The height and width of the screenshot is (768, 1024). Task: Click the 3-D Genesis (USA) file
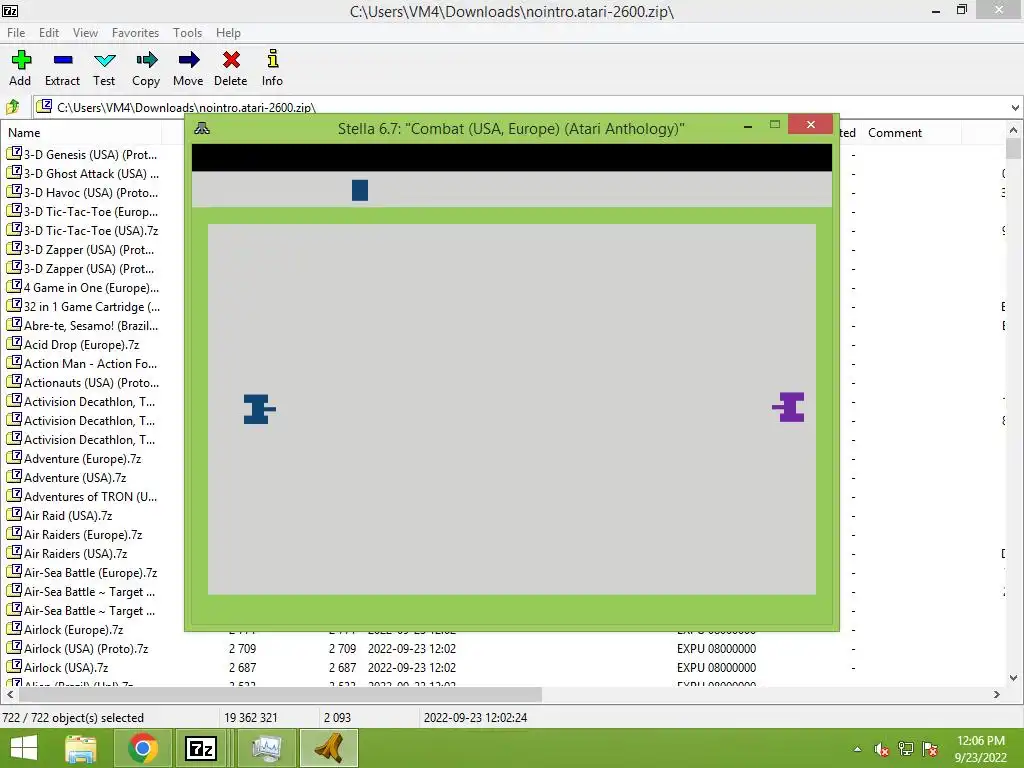pos(90,155)
